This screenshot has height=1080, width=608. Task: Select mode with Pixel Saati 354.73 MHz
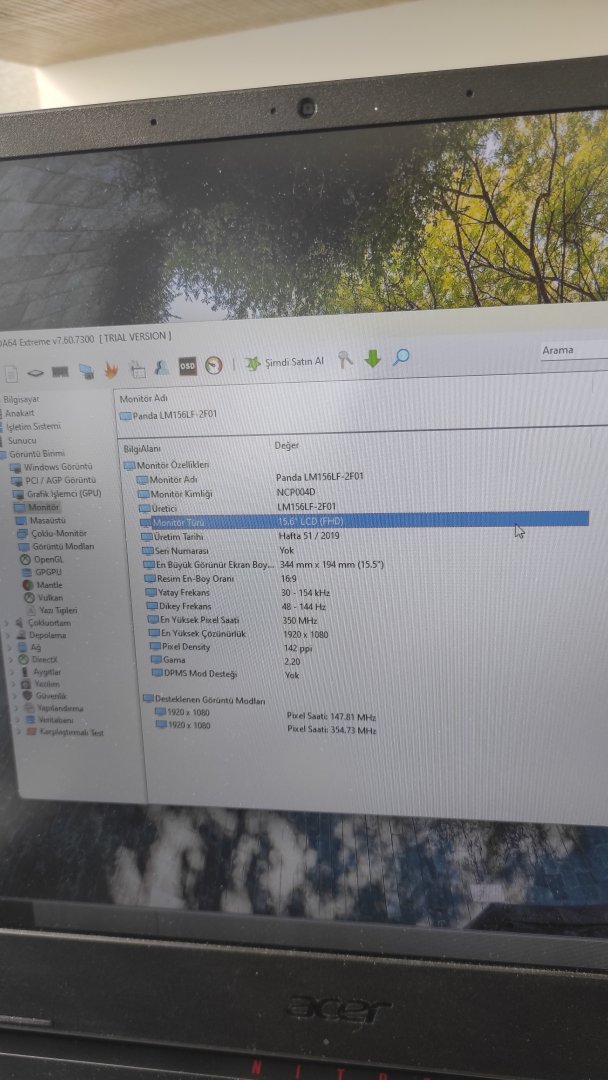[267, 727]
